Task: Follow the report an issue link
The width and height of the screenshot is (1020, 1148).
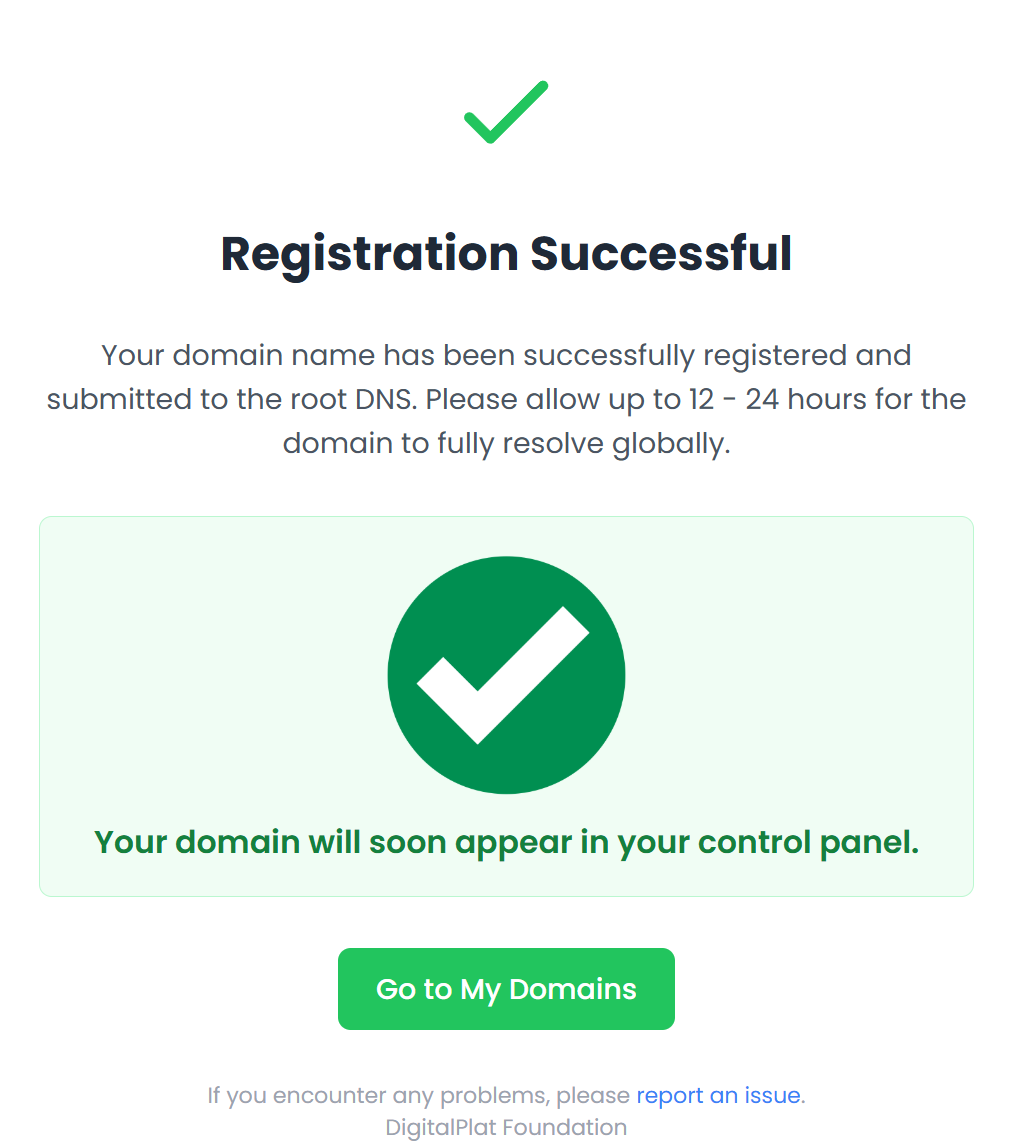Action: [718, 1095]
